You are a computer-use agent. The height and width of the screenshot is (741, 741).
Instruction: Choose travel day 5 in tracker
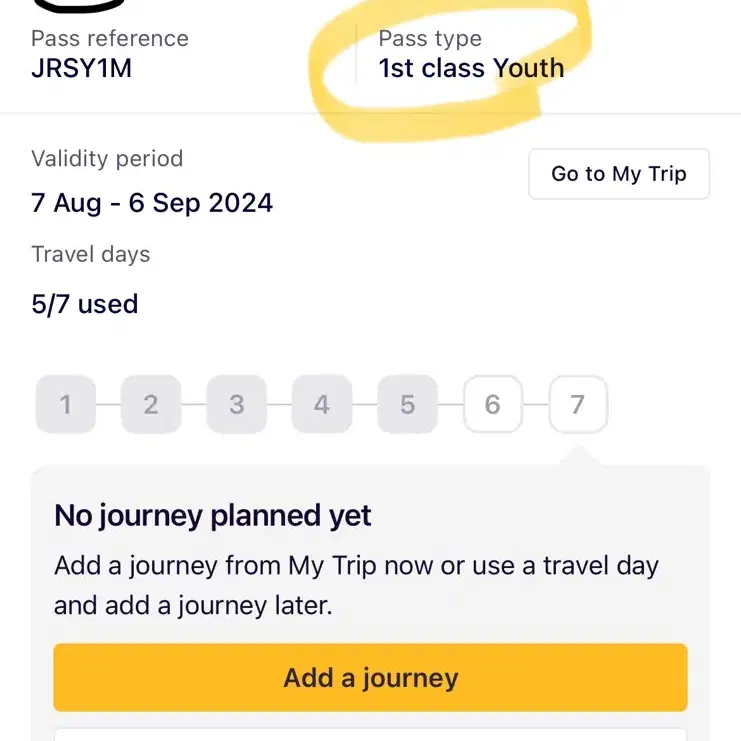pyautogui.click(x=407, y=404)
